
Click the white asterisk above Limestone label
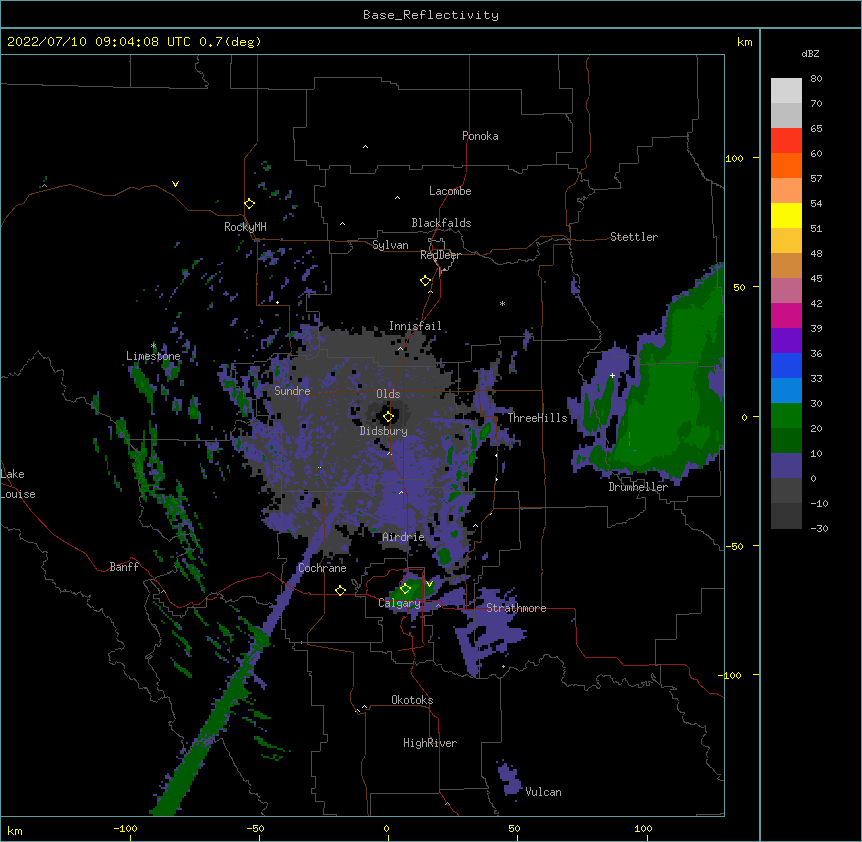pyautogui.click(x=154, y=346)
